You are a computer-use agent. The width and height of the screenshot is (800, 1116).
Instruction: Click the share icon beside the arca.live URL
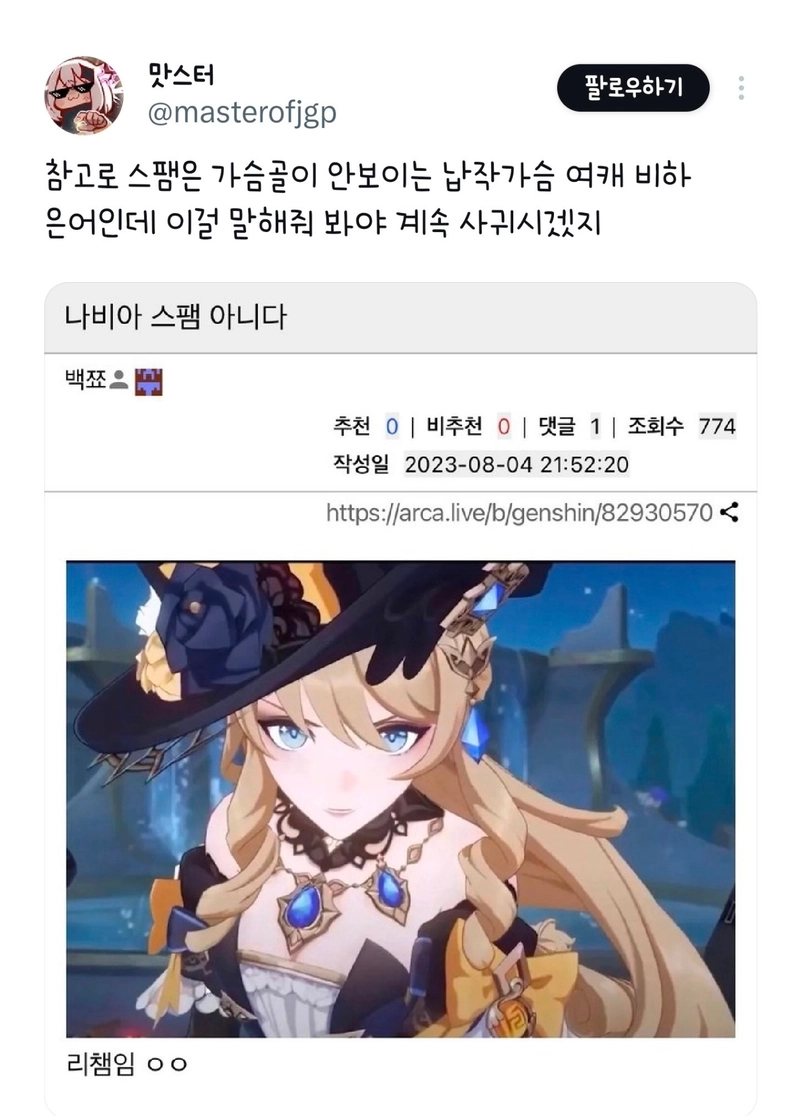[x=729, y=512]
